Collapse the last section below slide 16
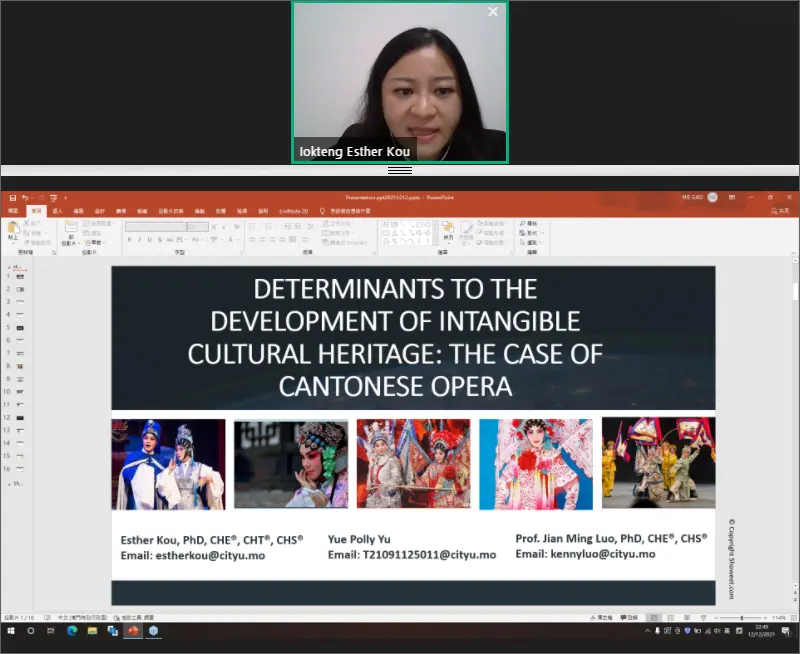 point(8,482)
